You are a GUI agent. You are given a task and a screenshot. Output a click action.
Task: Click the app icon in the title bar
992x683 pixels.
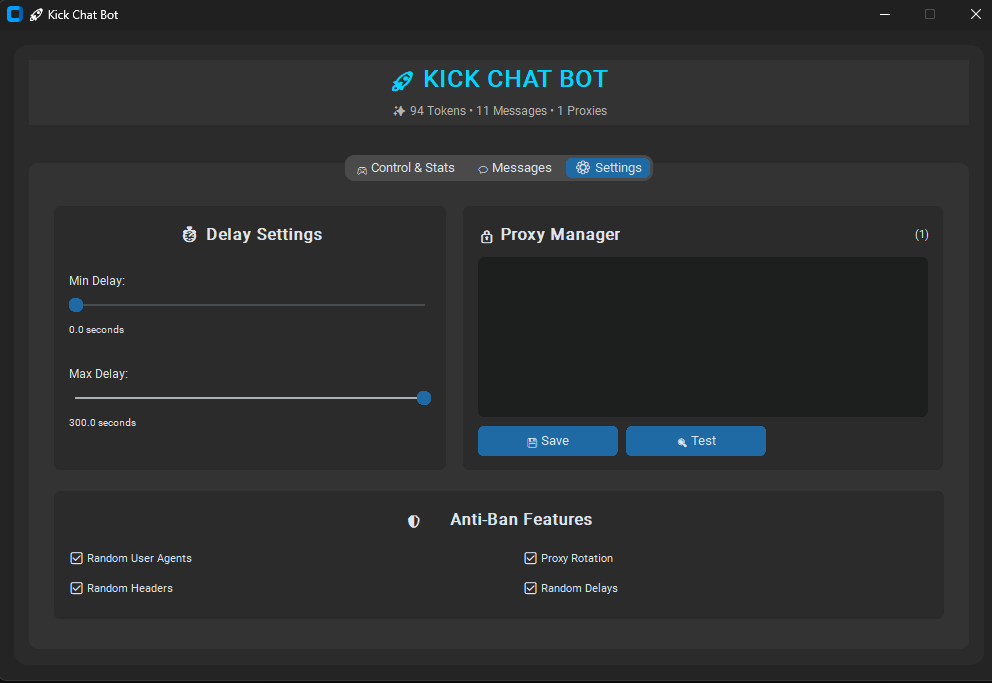15,14
